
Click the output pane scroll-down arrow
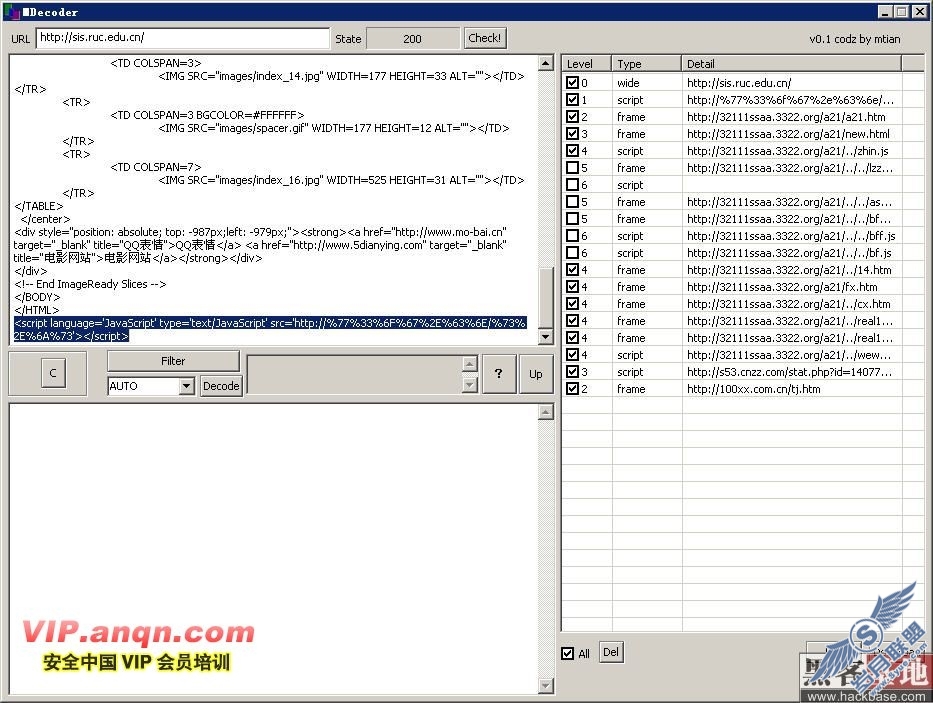click(x=546, y=686)
